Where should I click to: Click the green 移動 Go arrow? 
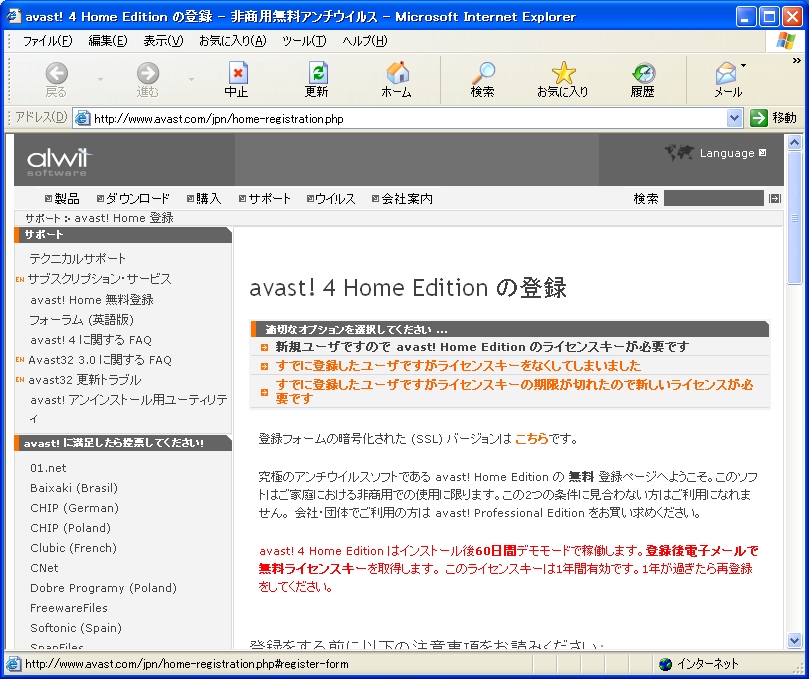coord(759,118)
